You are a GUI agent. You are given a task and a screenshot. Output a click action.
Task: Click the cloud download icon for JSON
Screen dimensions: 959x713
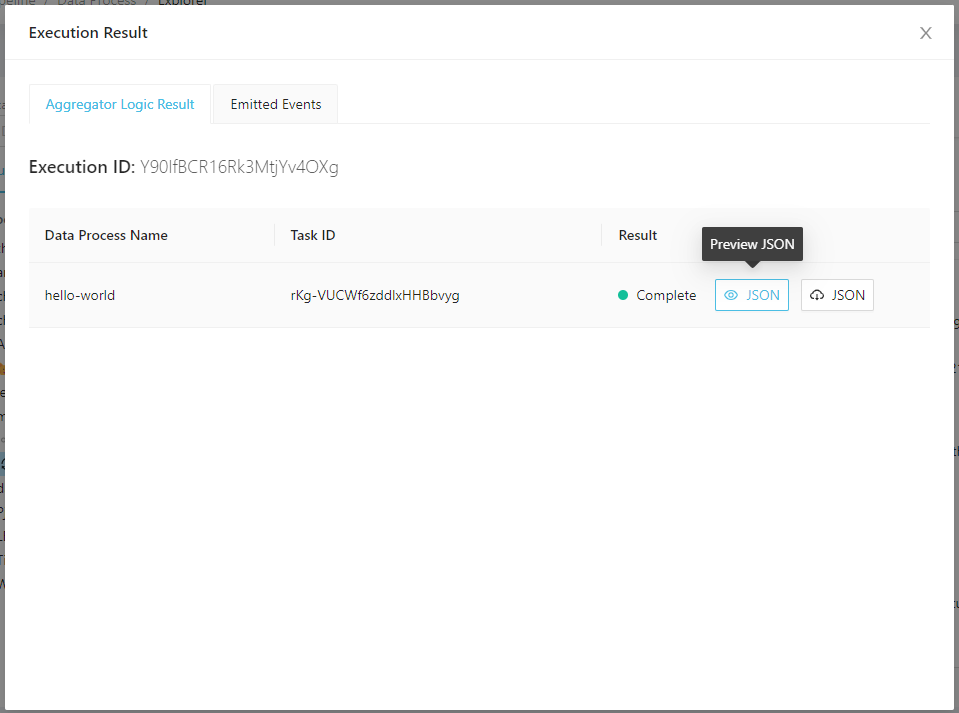[x=817, y=295]
